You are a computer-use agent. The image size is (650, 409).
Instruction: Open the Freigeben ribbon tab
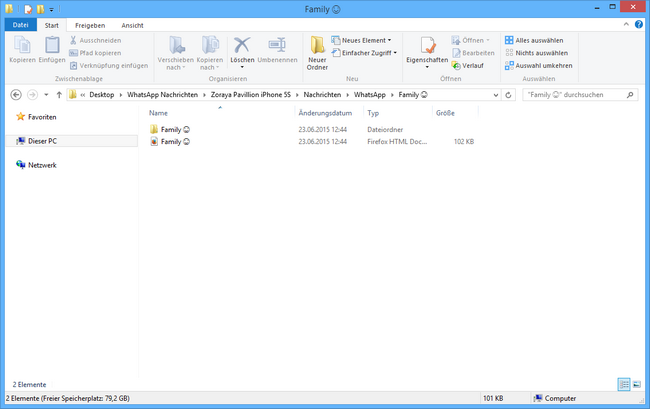[90, 25]
